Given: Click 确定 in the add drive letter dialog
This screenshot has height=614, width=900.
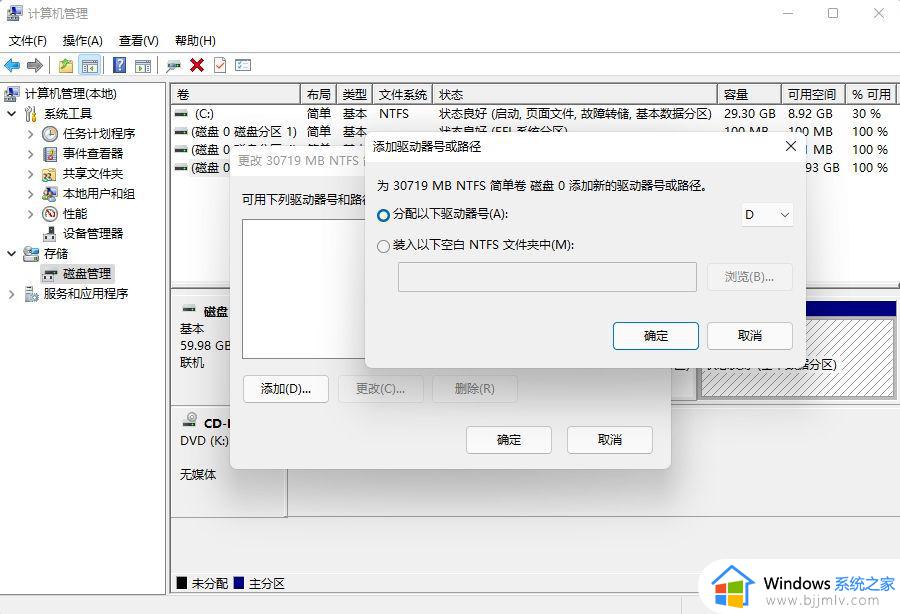Looking at the screenshot, I should click(x=655, y=336).
